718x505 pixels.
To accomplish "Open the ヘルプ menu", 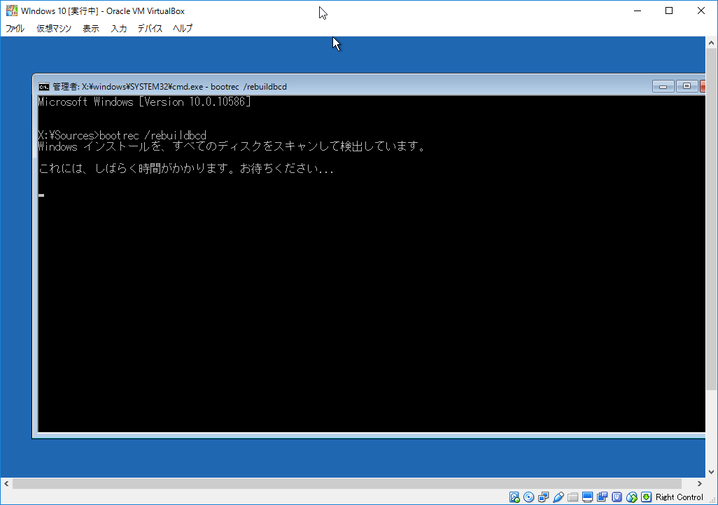I will click(x=182, y=28).
